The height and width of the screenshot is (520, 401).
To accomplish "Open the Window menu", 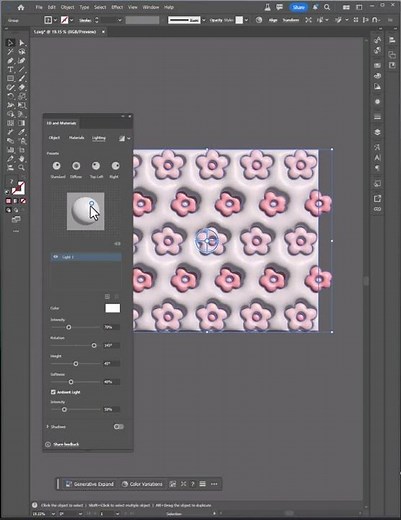I will pos(151,7).
